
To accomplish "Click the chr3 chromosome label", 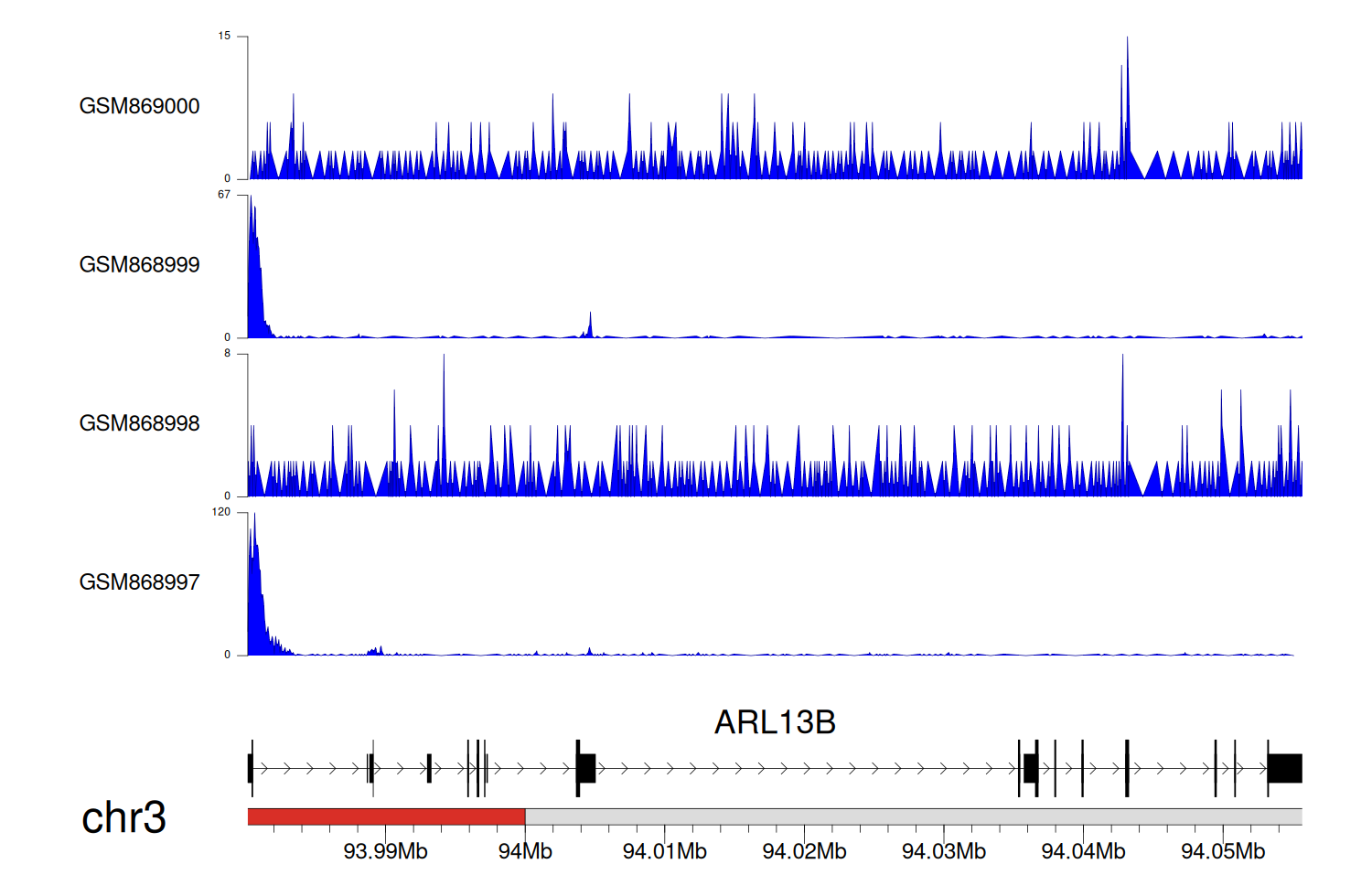I will (123, 817).
